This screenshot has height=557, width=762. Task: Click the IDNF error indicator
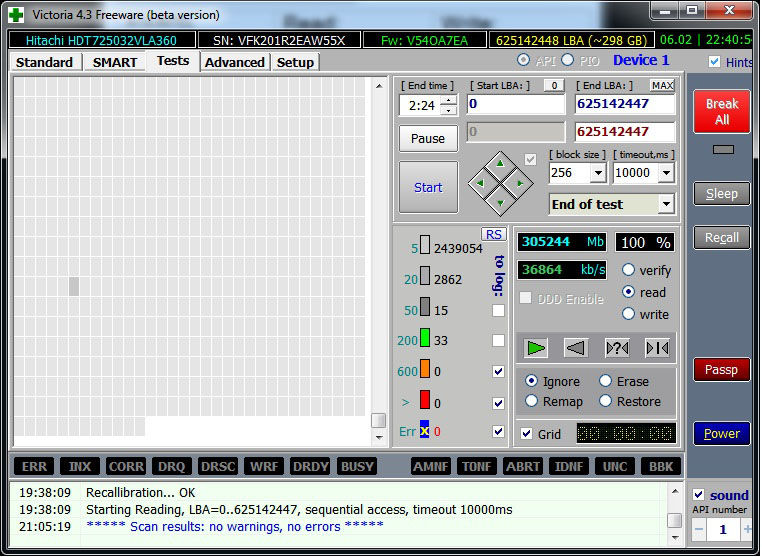[x=569, y=467]
